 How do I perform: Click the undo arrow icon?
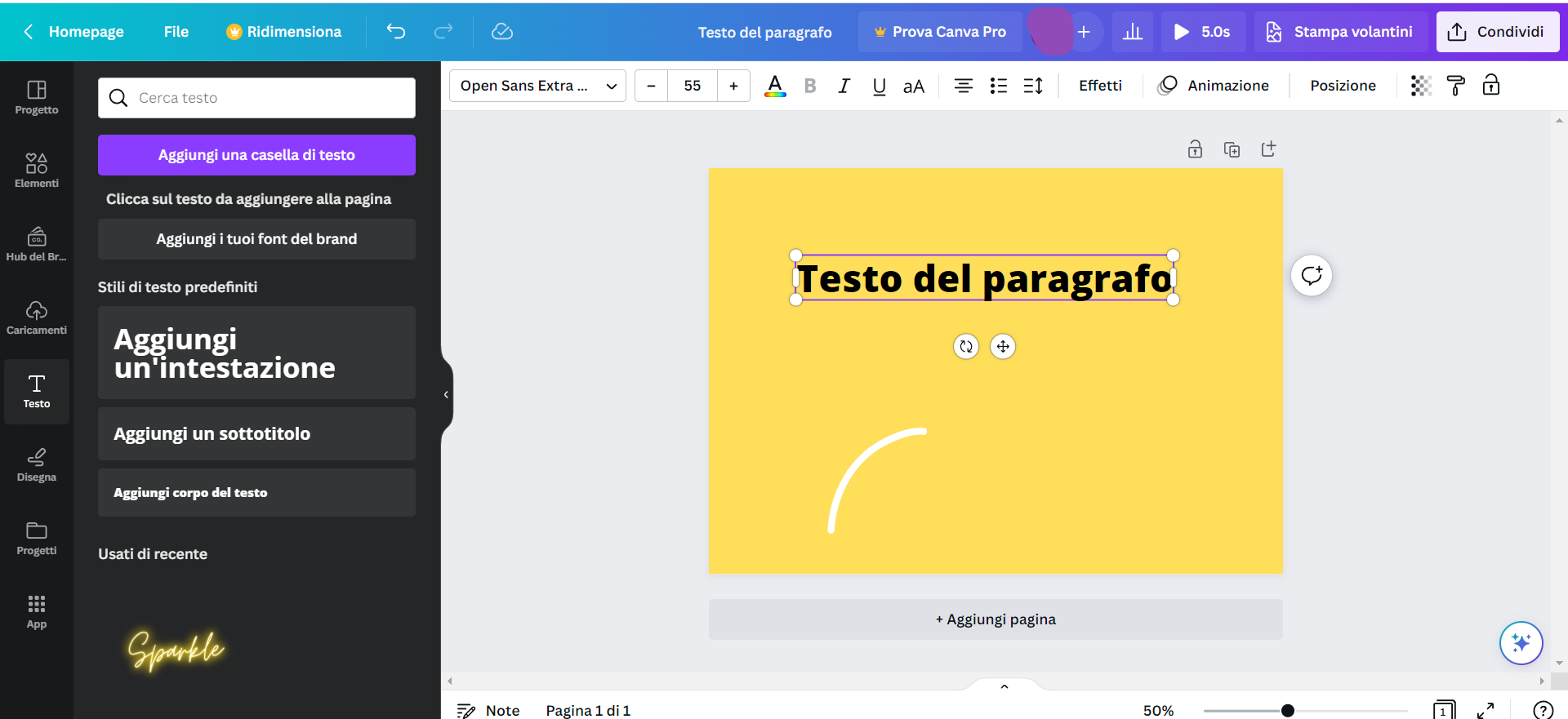396,32
